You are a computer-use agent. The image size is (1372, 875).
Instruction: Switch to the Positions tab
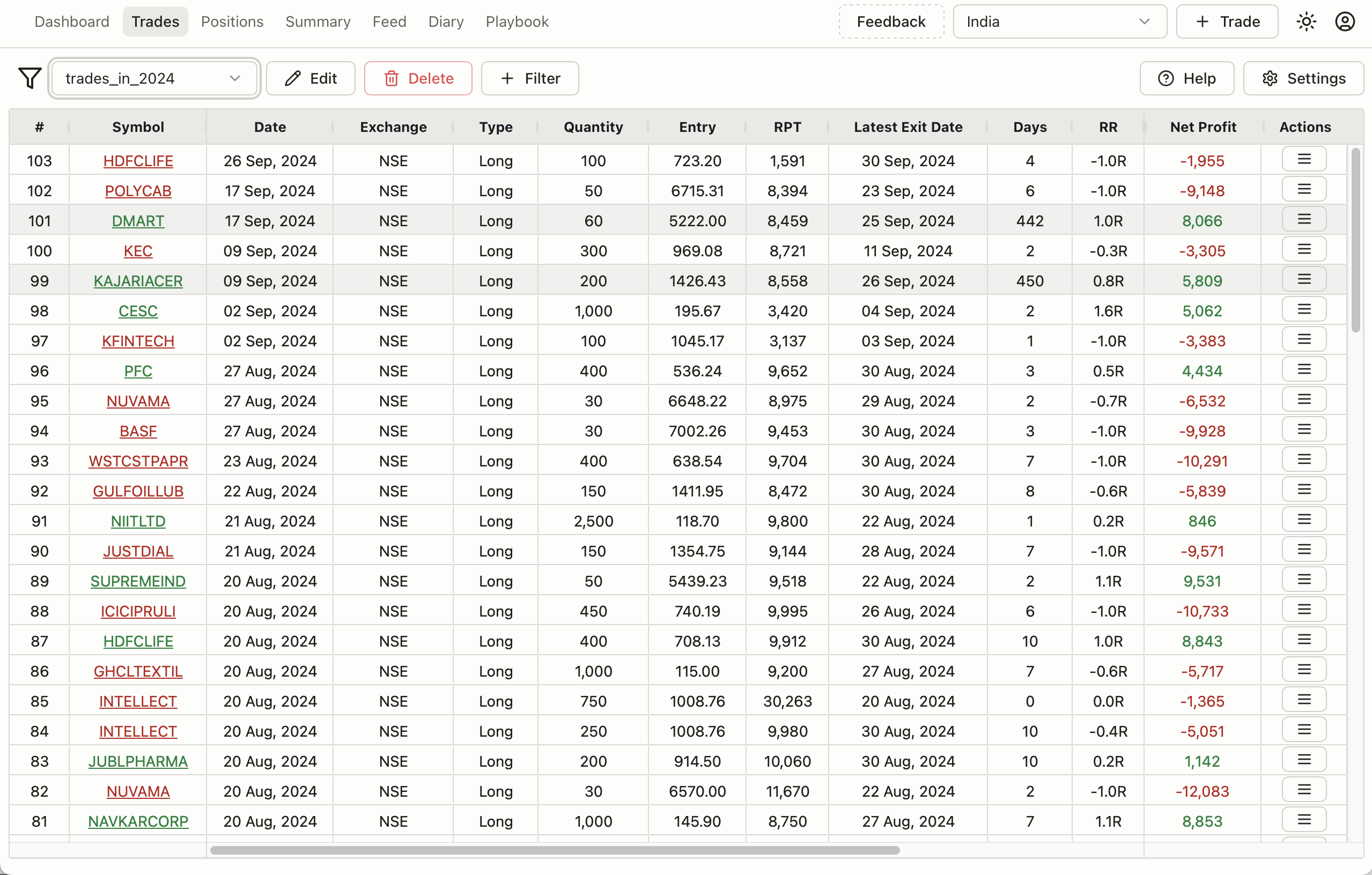(x=232, y=21)
